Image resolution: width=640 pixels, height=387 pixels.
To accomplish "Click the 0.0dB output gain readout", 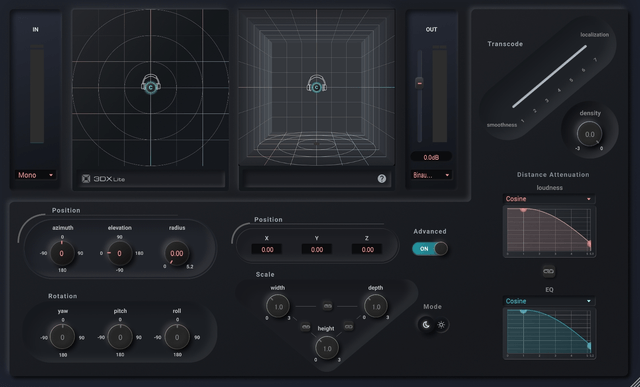I will pos(431,157).
